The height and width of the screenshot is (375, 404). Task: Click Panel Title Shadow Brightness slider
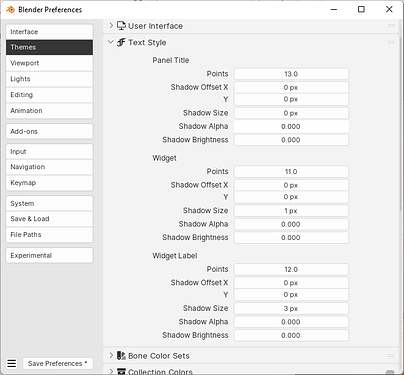pyautogui.click(x=291, y=140)
